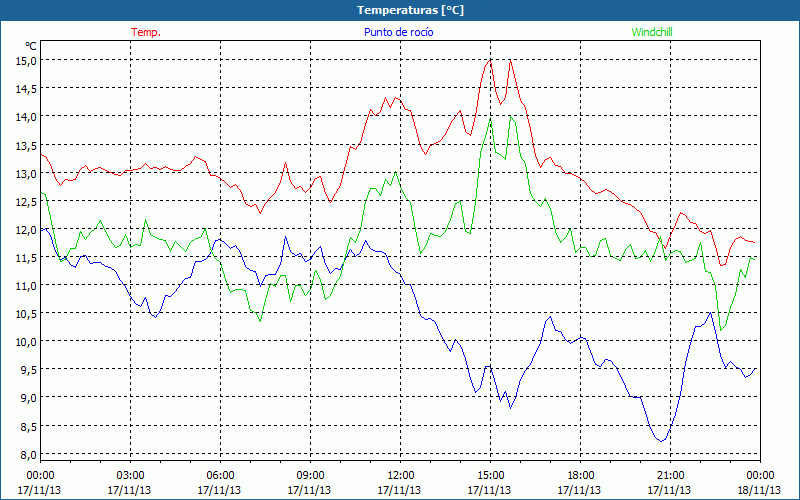
Task: Click the 8,5 y-axis value
Action: tap(30, 427)
